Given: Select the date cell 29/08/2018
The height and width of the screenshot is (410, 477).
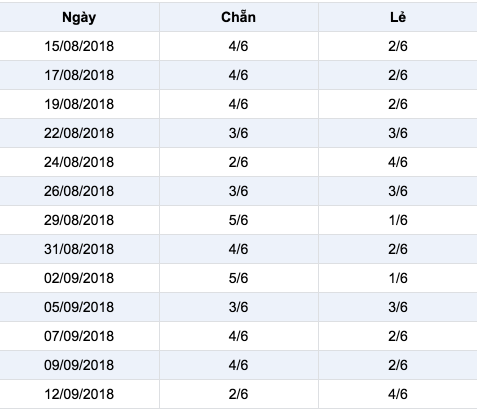Looking at the screenshot, I should pos(79,220).
